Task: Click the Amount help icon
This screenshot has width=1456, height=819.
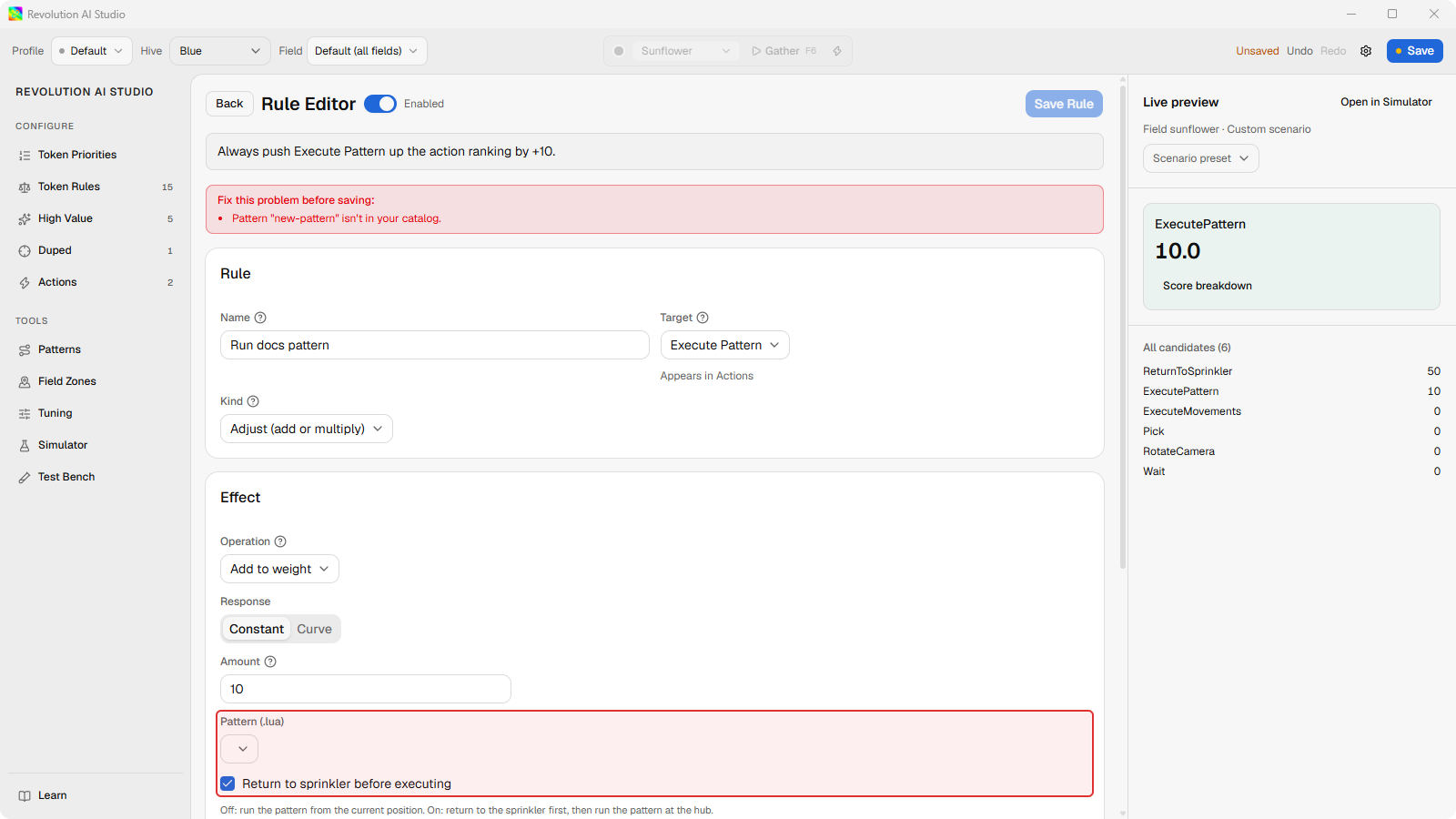Action: pyautogui.click(x=270, y=662)
